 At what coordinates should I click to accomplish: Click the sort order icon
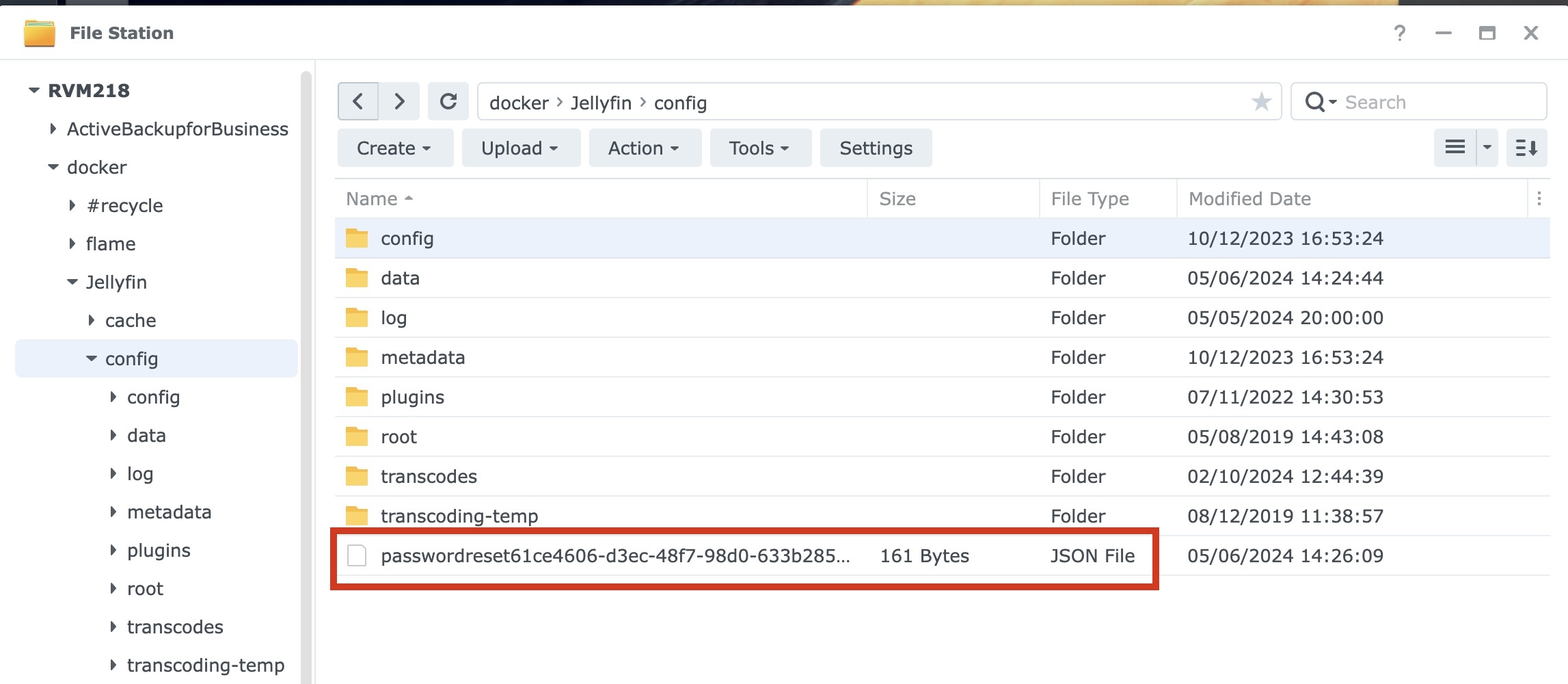point(1526,148)
